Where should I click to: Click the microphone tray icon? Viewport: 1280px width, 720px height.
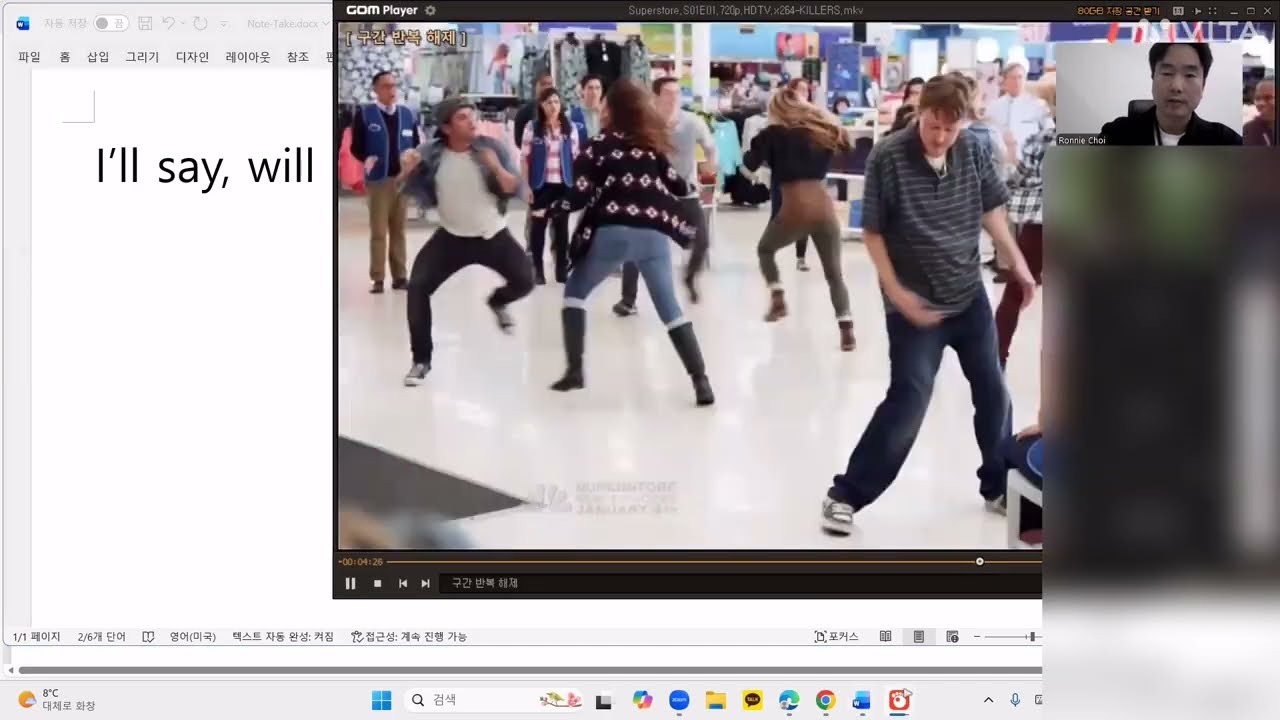tap(1015, 700)
